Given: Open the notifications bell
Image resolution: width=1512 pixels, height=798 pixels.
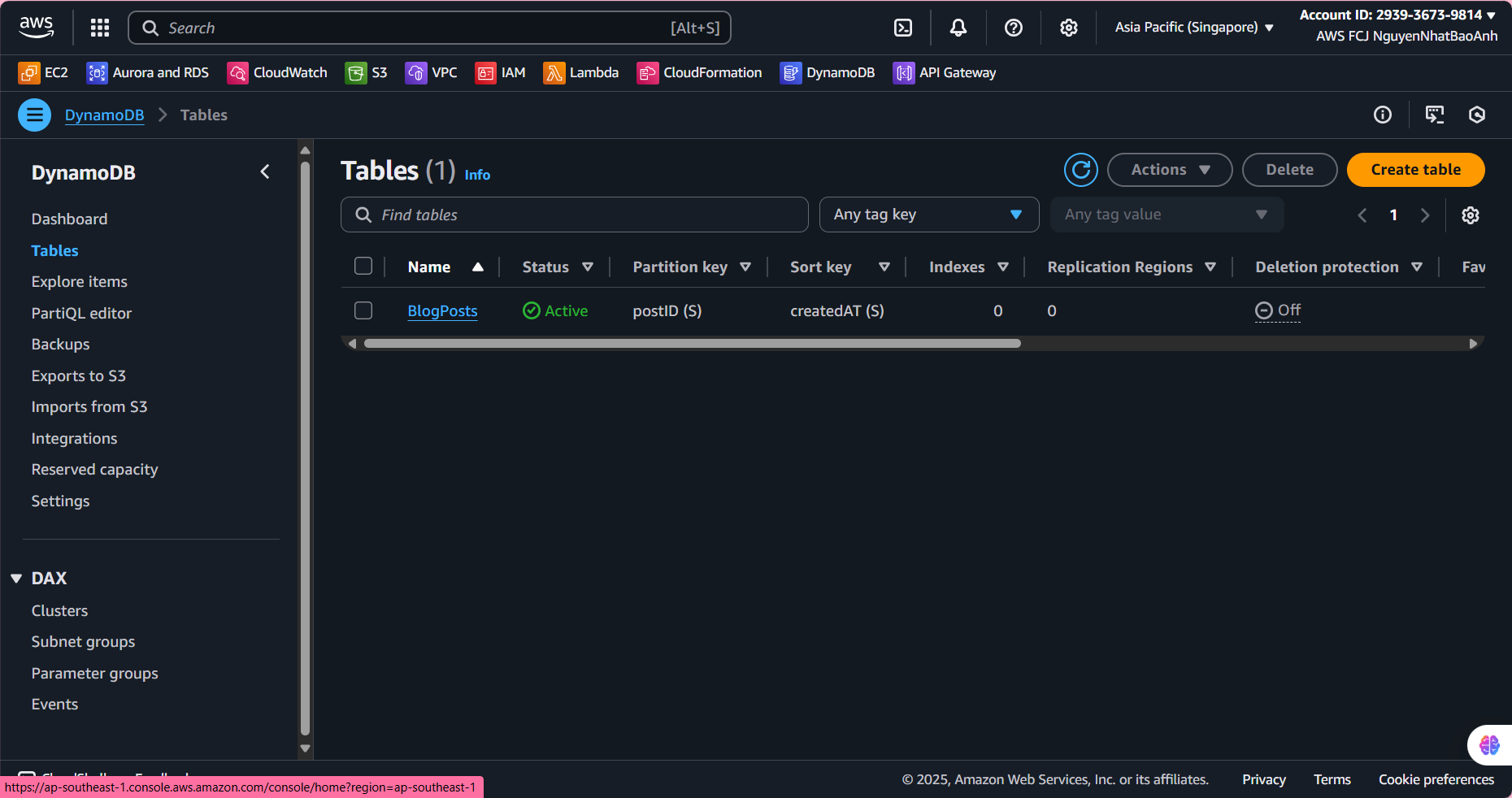Looking at the screenshot, I should 958,28.
